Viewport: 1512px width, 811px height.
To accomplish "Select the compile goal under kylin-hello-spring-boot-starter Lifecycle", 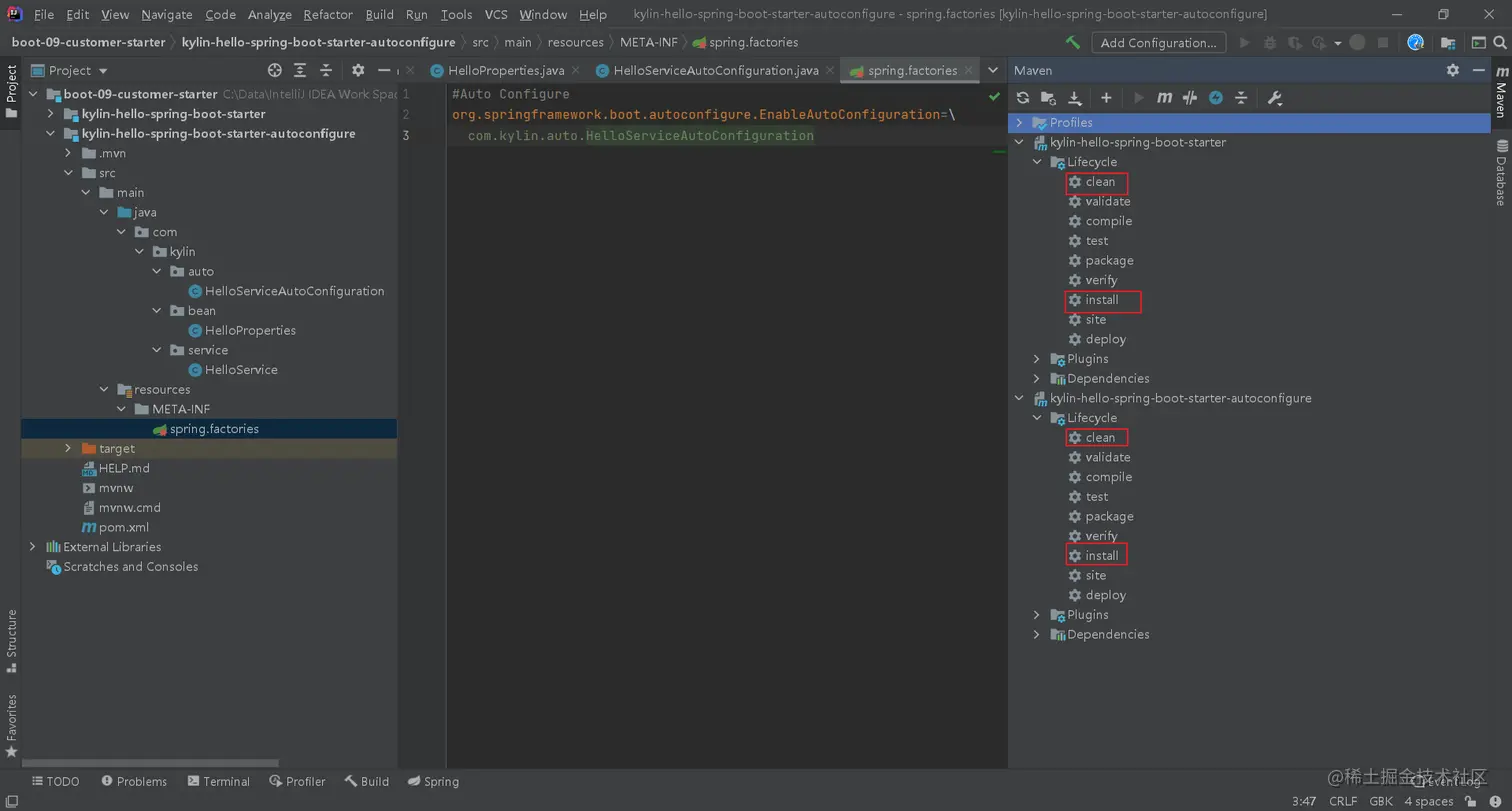I will point(1108,221).
